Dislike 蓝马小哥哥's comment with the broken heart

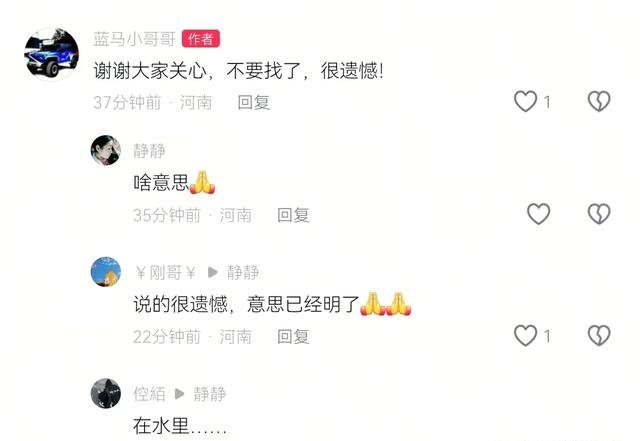(x=599, y=101)
